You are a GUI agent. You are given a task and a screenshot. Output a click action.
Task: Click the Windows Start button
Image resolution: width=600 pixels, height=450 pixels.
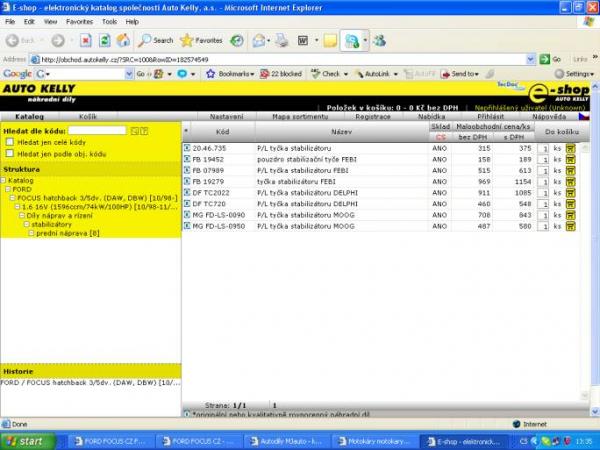(x=24, y=441)
